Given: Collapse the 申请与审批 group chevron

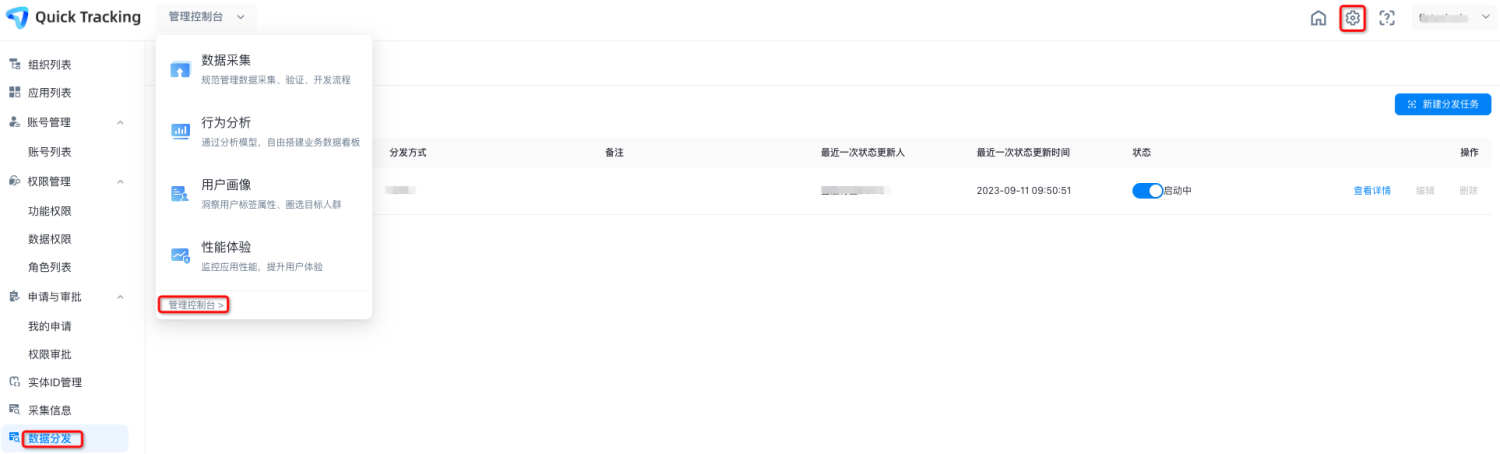Looking at the screenshot, I should pyautogui.click(x=120, y=297).
